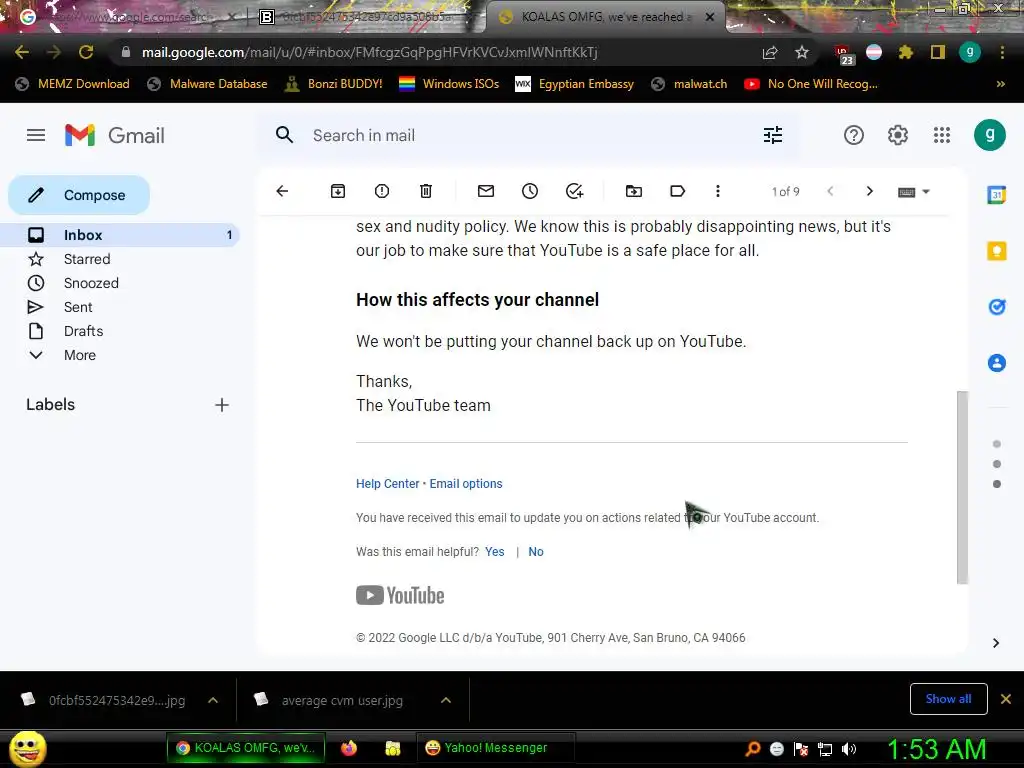Open the Windows ISOs bookmark

coord(449,84)
